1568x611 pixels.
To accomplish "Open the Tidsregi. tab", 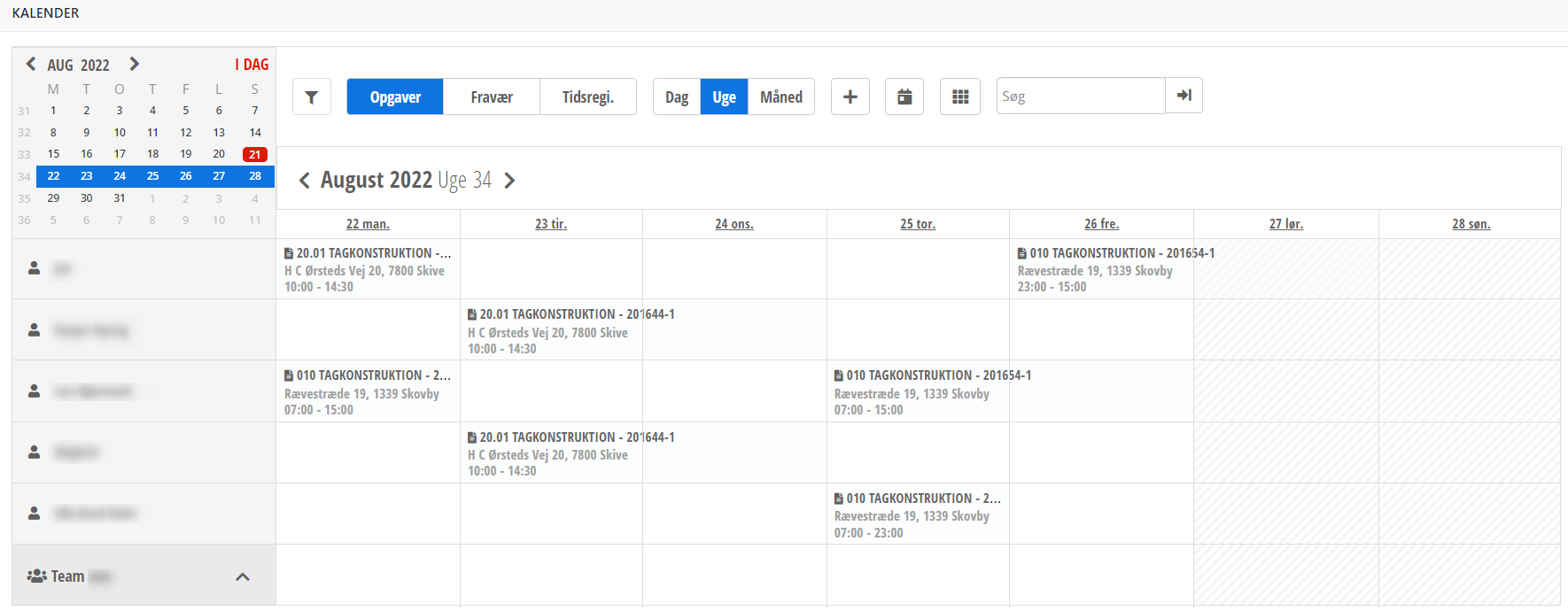I will tap(587, 97).
